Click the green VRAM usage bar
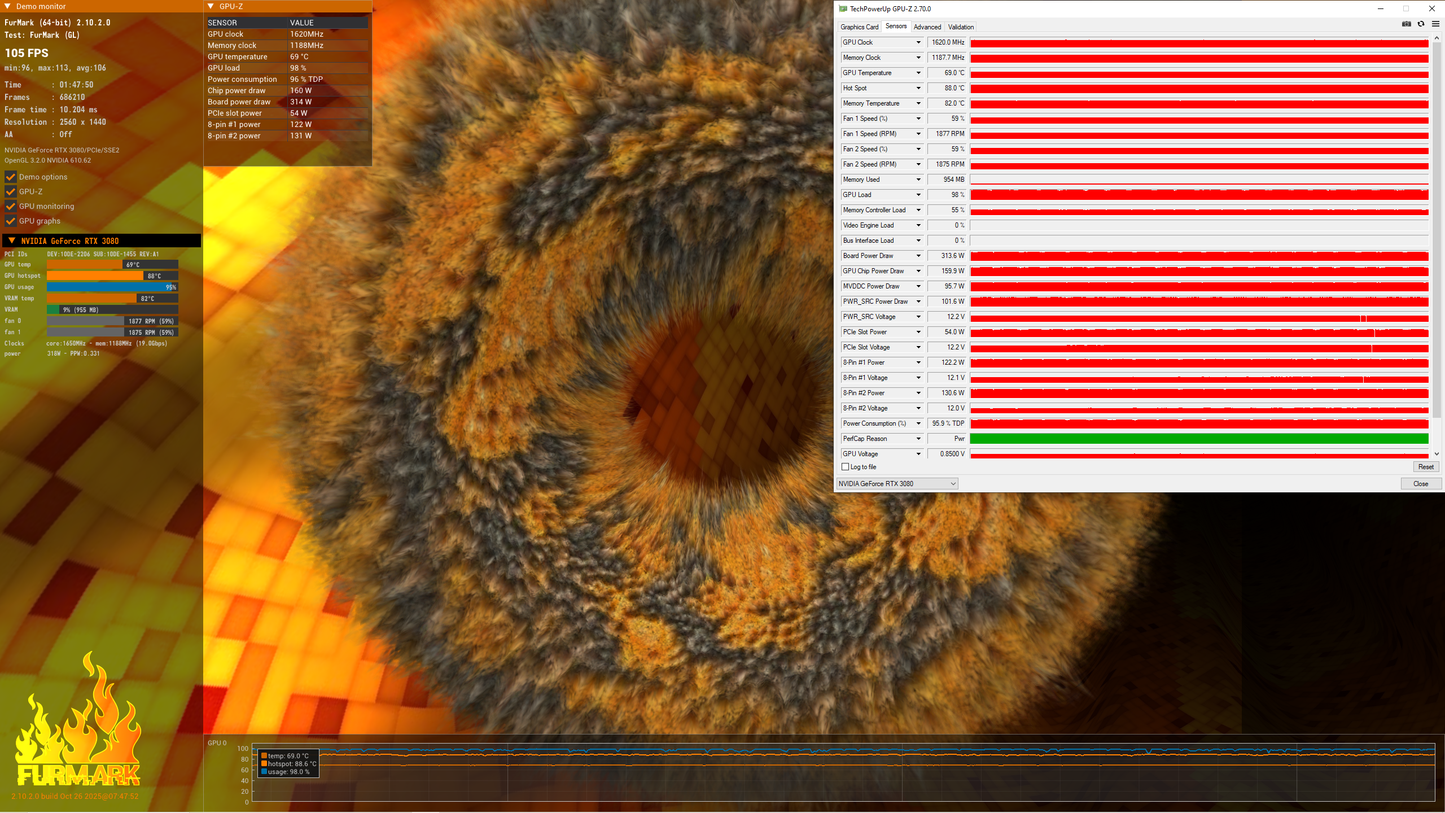This screenshot has height=813, width=1445. (112, 310)
